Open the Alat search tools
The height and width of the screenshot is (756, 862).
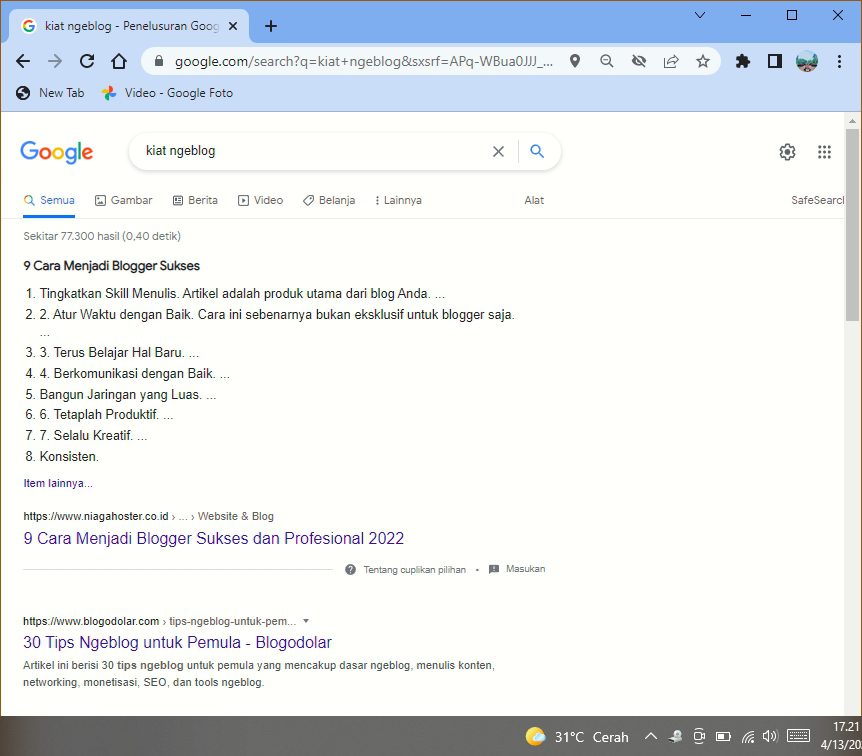[x=534, y=200]
